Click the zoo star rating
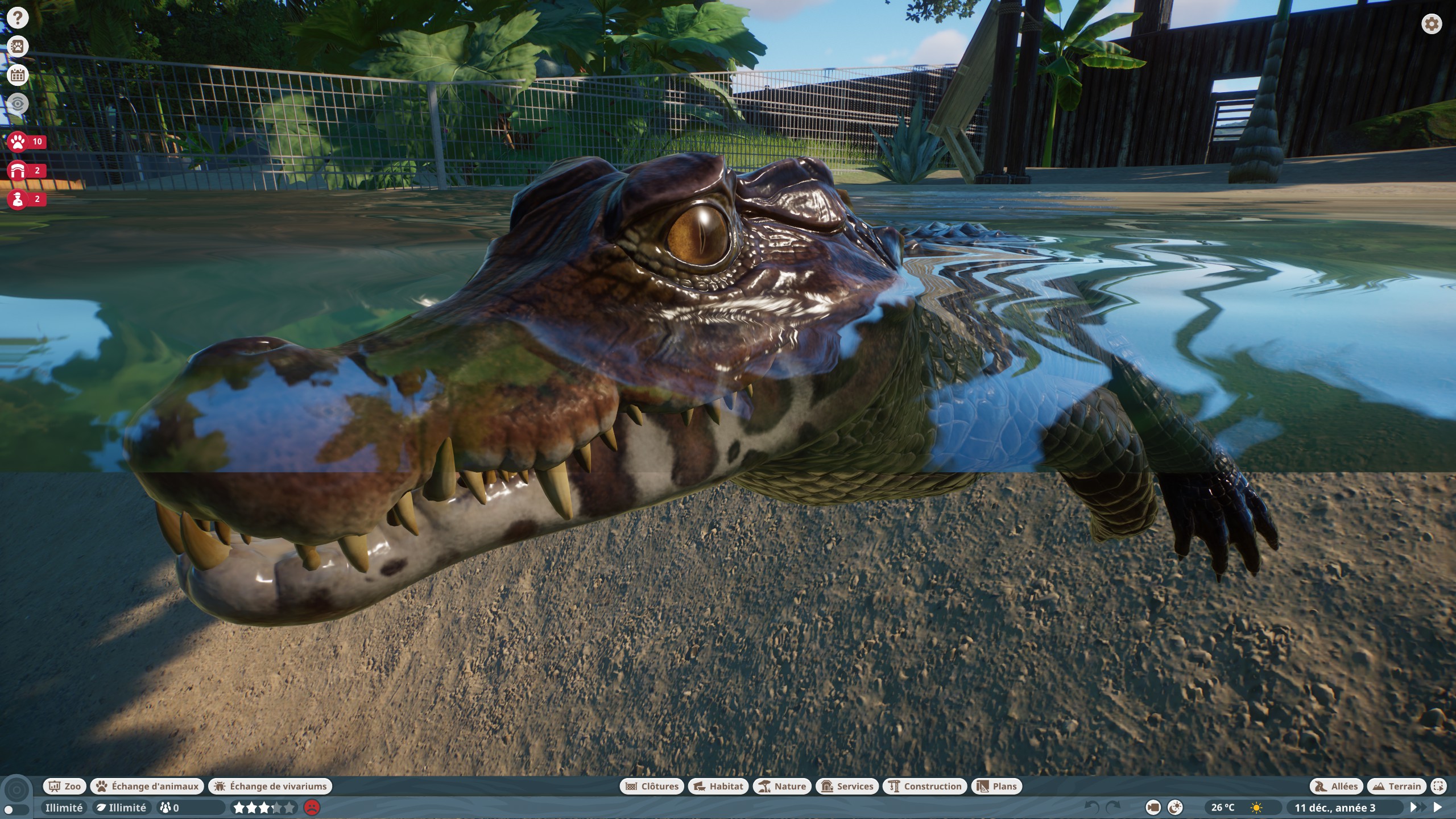The width and height of the screenshot is (1456, 819). [x=264, y=807]
